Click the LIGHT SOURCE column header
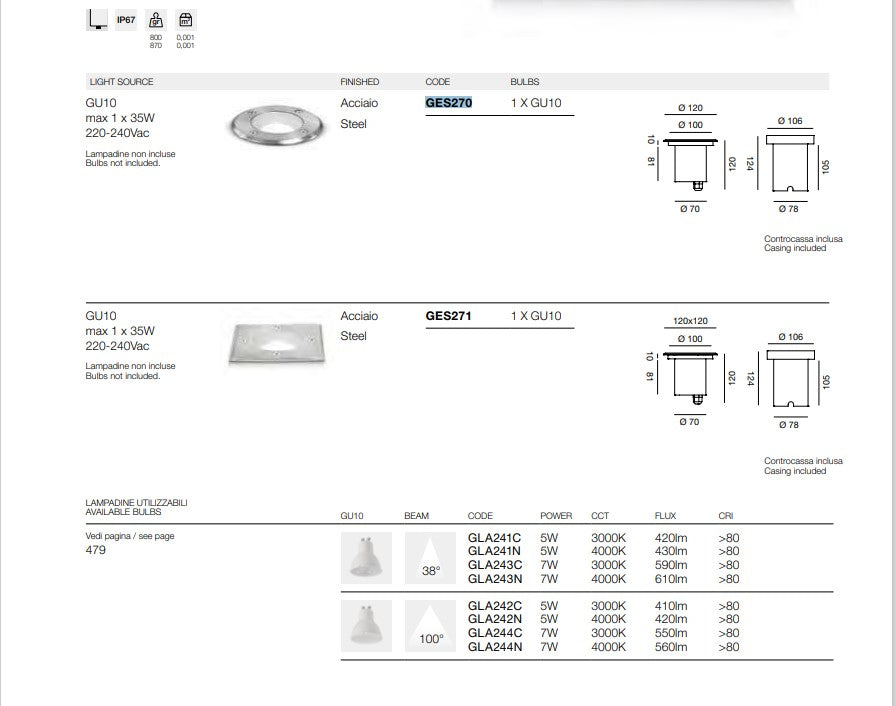This screenshot has width=895, height=706. (x=120, y=82)
